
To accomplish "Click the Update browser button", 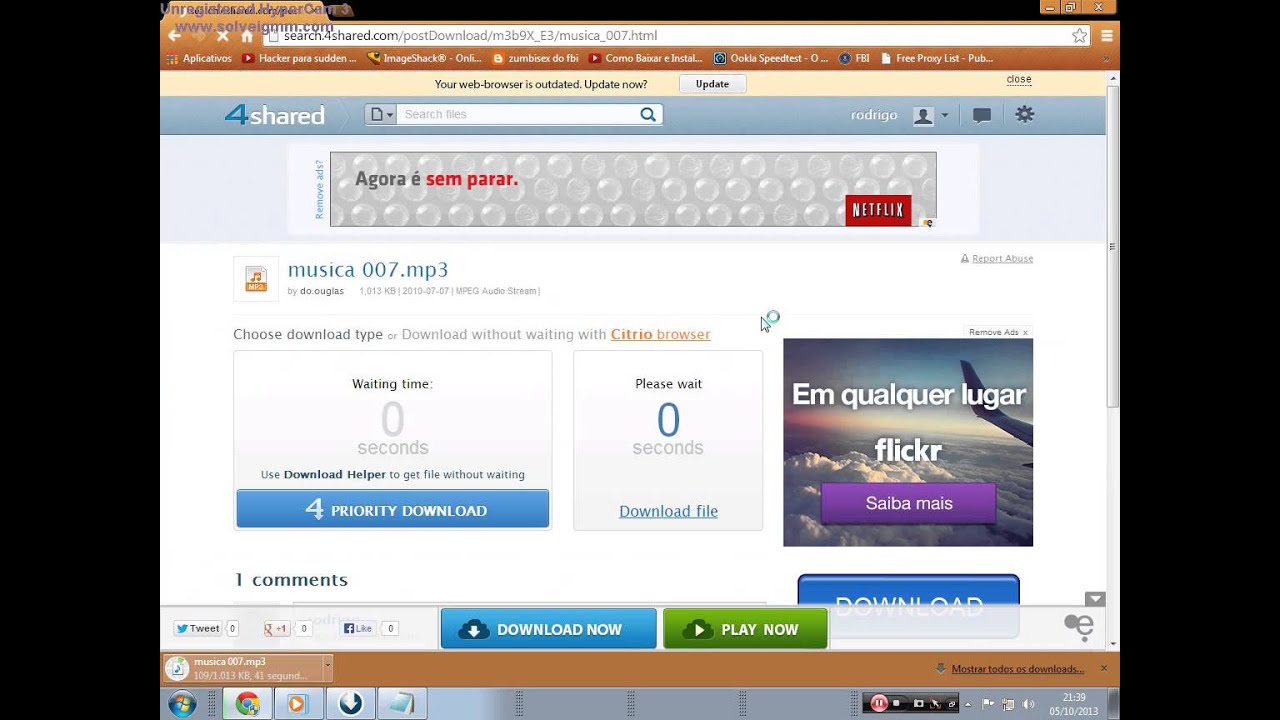I will [x=712, y=84].
